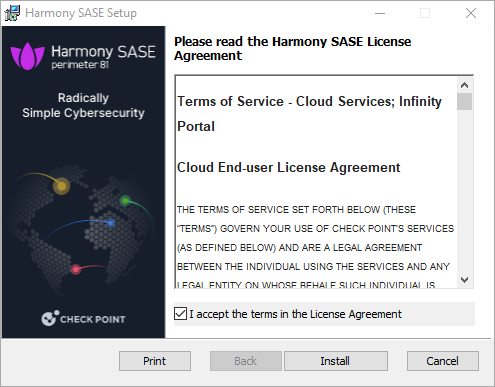Click the license scroll down arrow
The height and width of the screenshot is (387, 495).
(464, 280)
